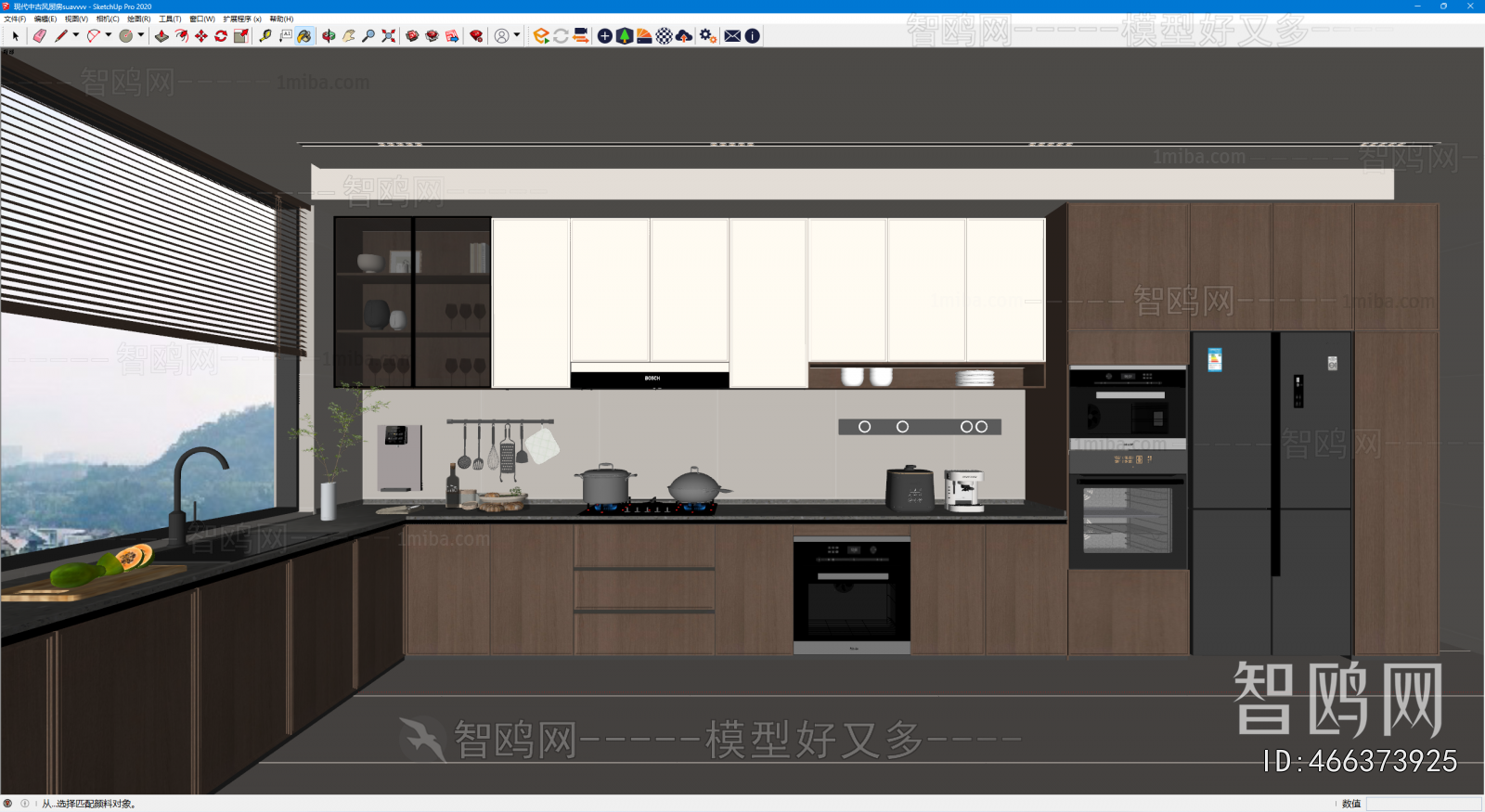Click the status bar help info icon

(25, 804)
